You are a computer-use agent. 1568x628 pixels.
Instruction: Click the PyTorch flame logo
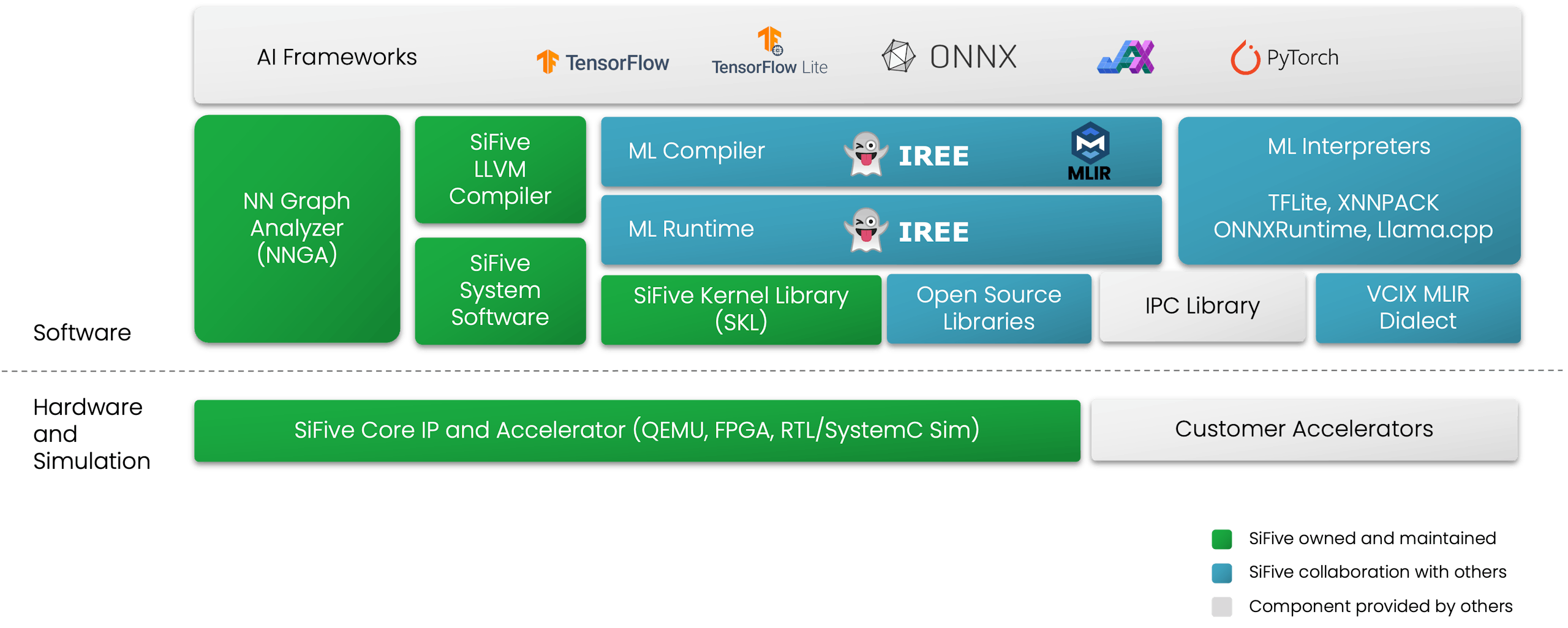pyautogui.click(x=1245, y=58)
